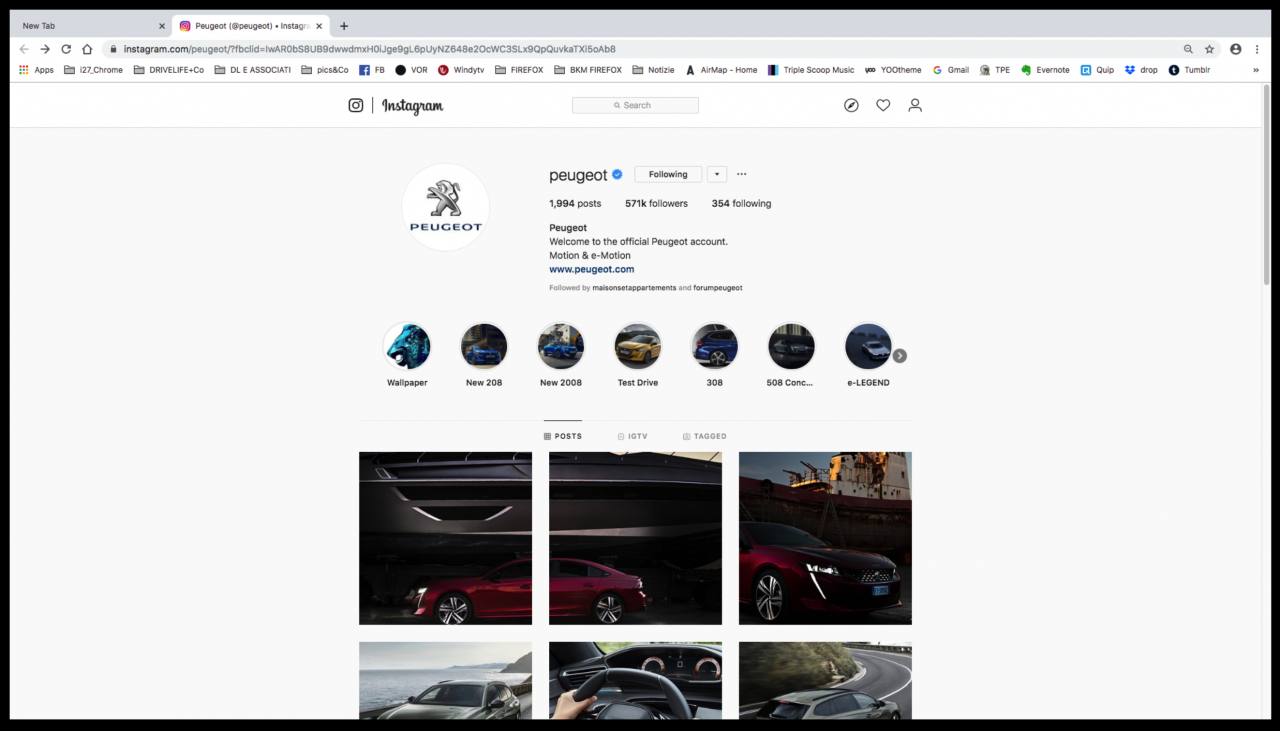Expand suggested accounts dropdown arrow

(x=716, y=174)
